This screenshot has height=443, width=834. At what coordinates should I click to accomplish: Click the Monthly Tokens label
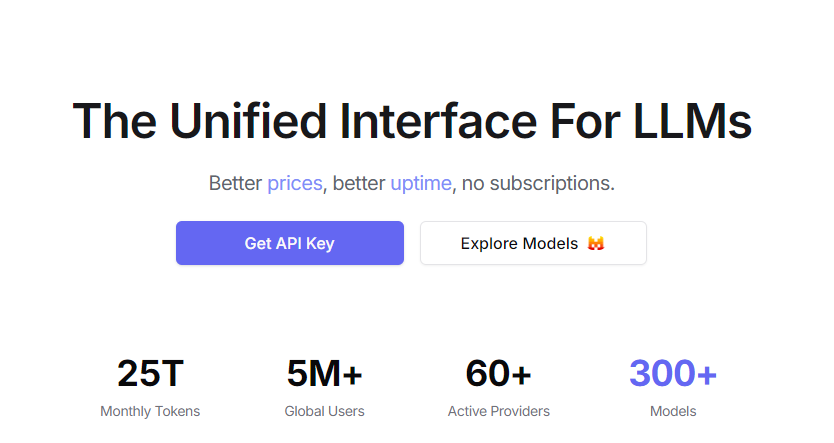[150, 411]
